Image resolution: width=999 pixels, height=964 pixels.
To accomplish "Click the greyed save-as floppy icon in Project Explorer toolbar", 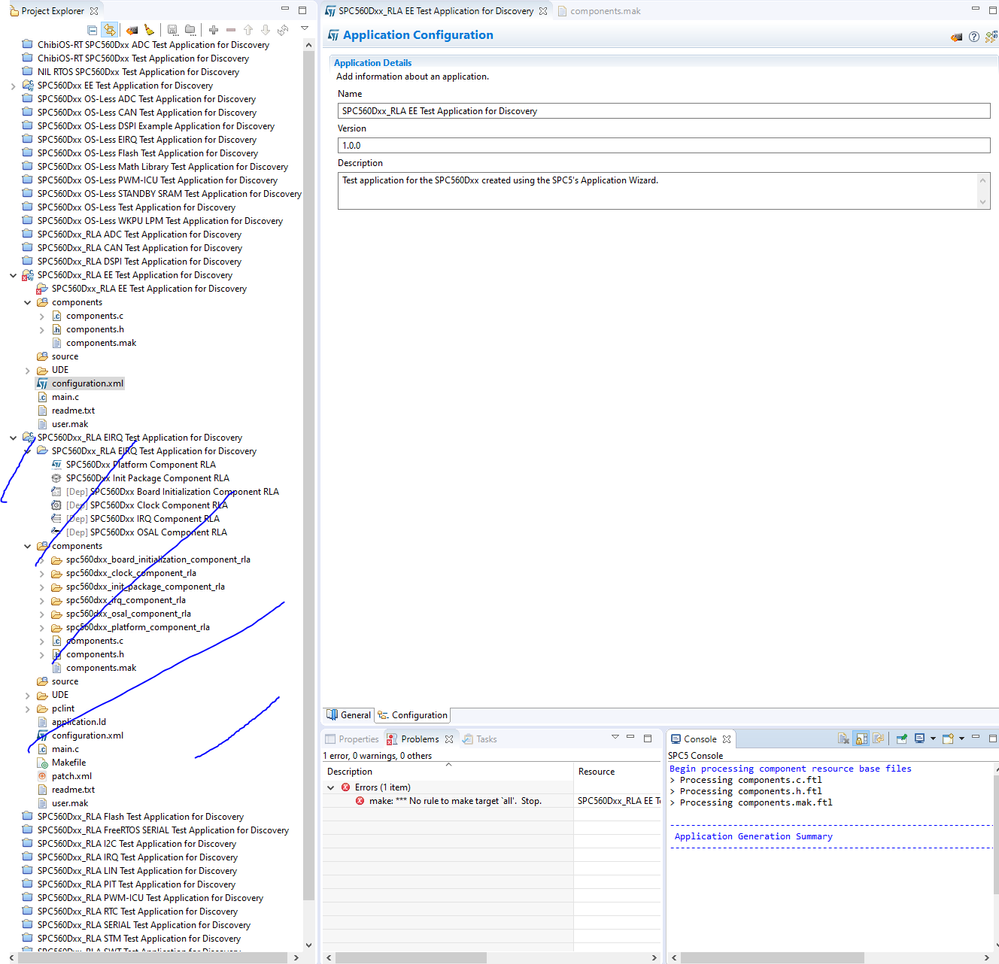I will [x=172, y=30].
